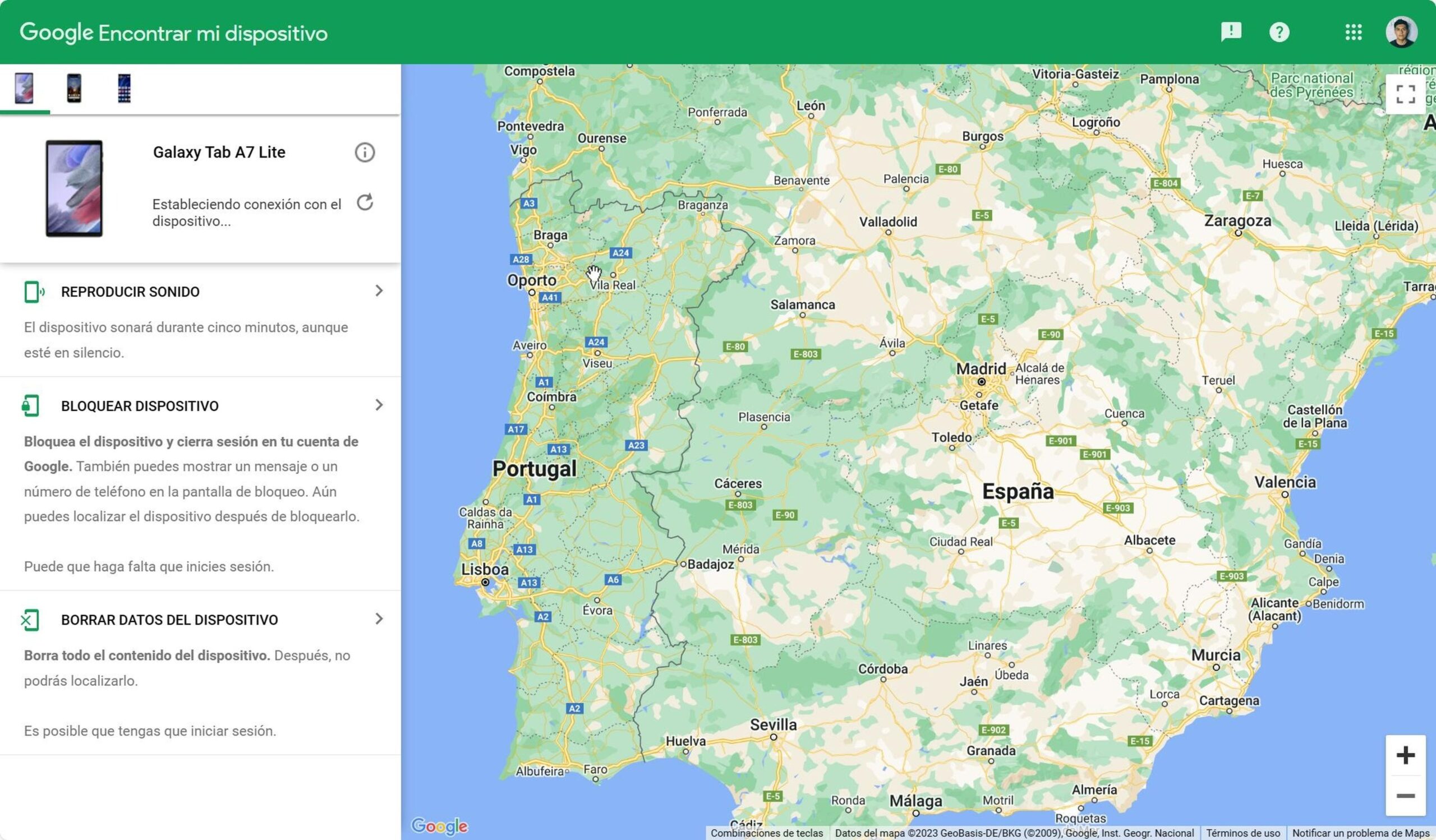1436x840 pixels.
Task: Click the Madrid label on the map
Action: (981, 369)
